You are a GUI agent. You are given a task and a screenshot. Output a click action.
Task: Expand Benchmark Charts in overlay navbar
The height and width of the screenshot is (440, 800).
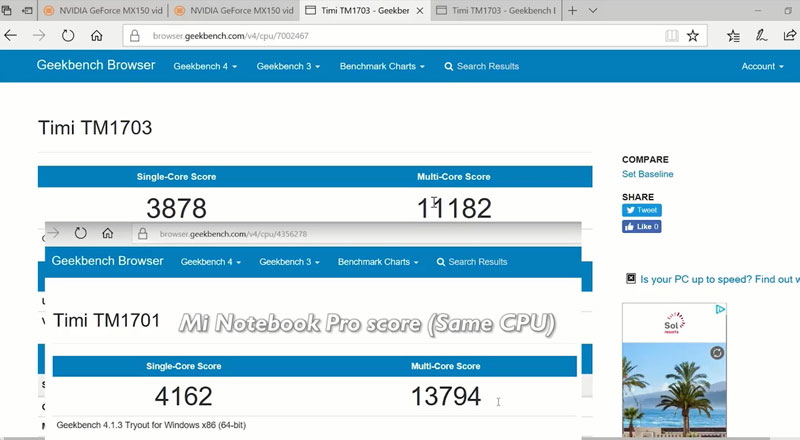378,262
